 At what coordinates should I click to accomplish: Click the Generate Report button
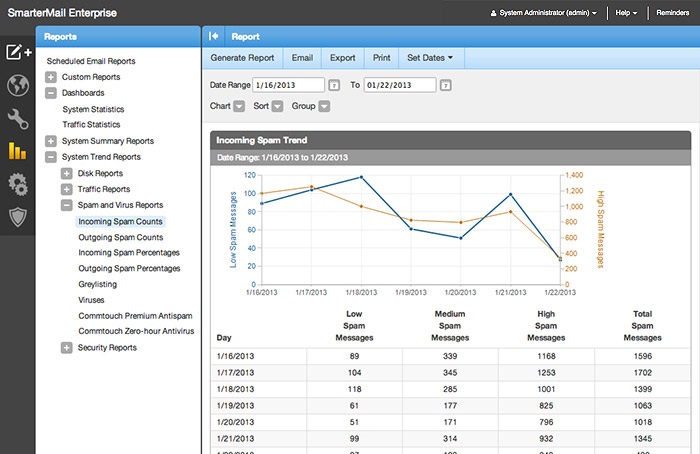(242, 58)
